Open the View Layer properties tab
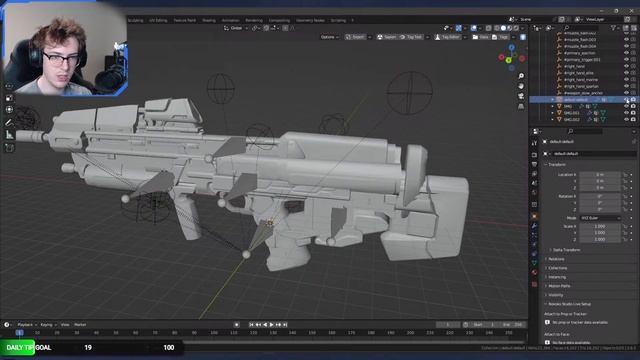Image resolution: width=640 pixels, height=360 pixels. pos(534,174)
